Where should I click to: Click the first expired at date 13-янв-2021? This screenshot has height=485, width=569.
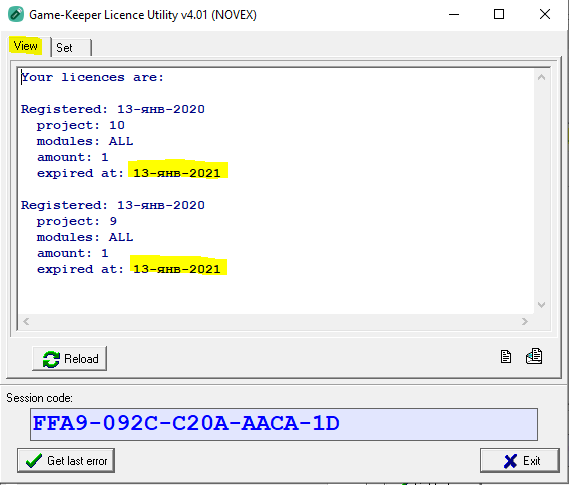(x=177, y=173)
